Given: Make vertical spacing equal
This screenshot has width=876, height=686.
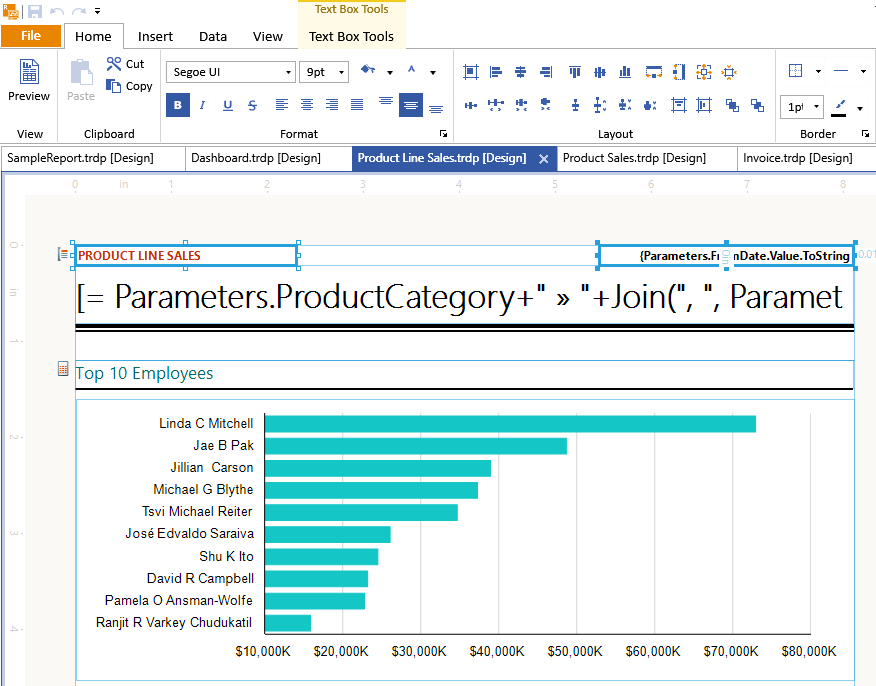Looking at the screenshot, I should tap(575, 105).
